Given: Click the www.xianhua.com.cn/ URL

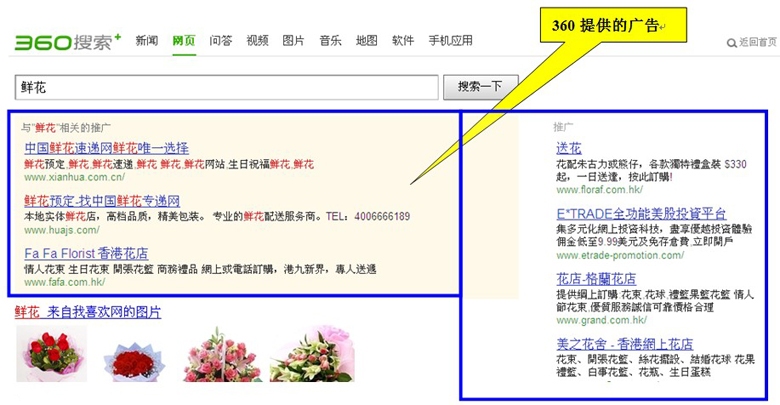Looking at the screenshot, I should (75, 177).
